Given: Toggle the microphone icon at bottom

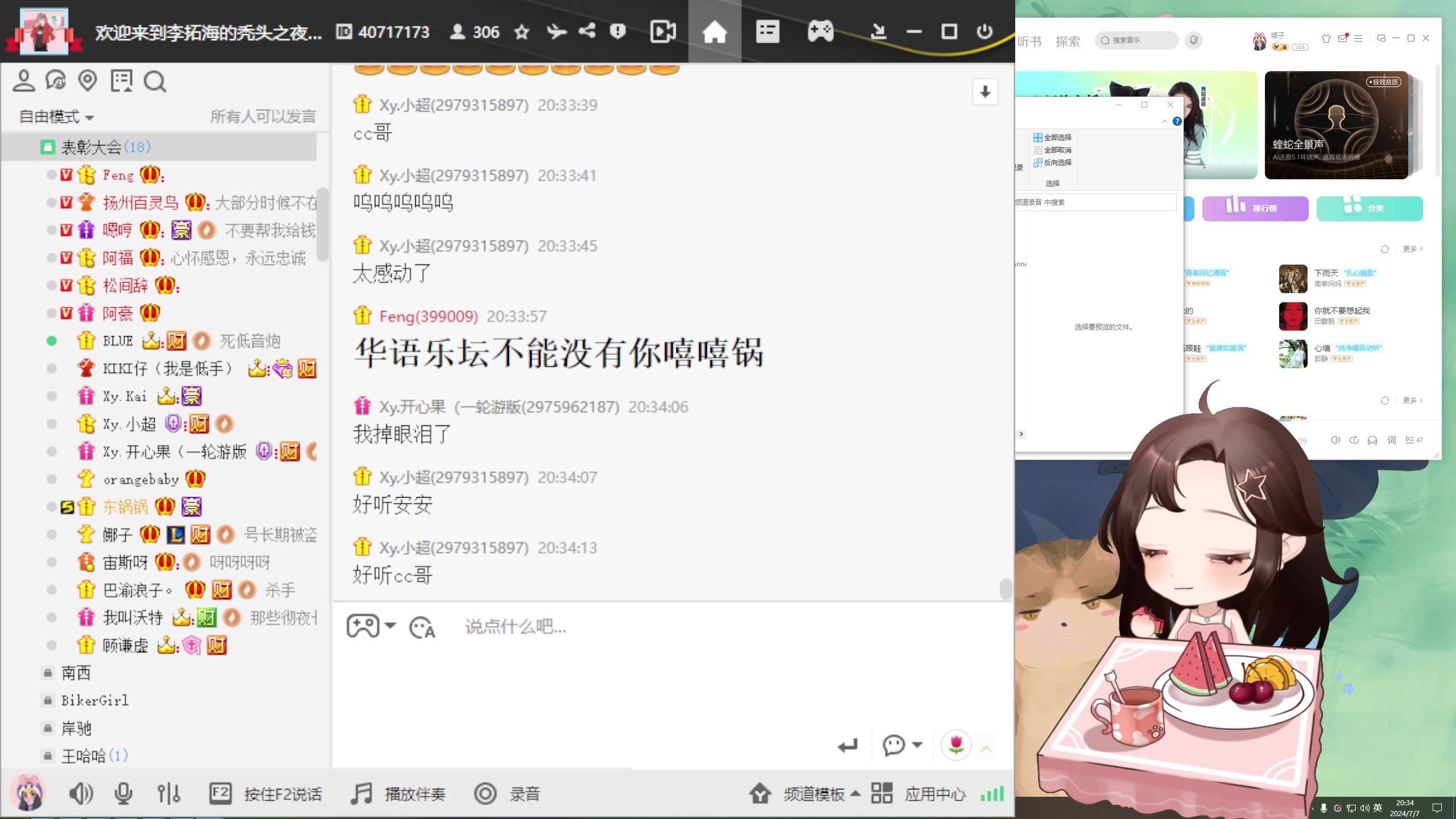Looking at the screenshot, I should coord(123,793).
